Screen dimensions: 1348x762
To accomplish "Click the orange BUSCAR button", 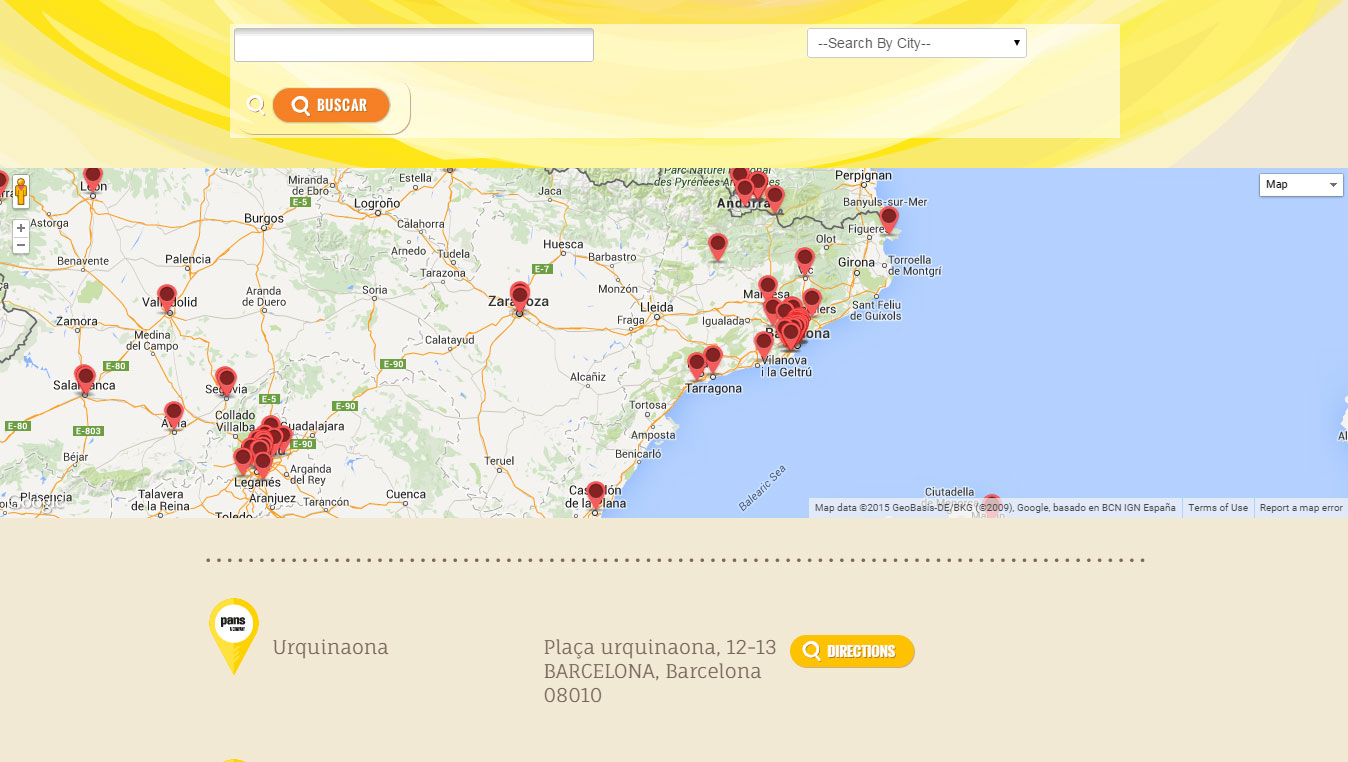I will point(331,105).
